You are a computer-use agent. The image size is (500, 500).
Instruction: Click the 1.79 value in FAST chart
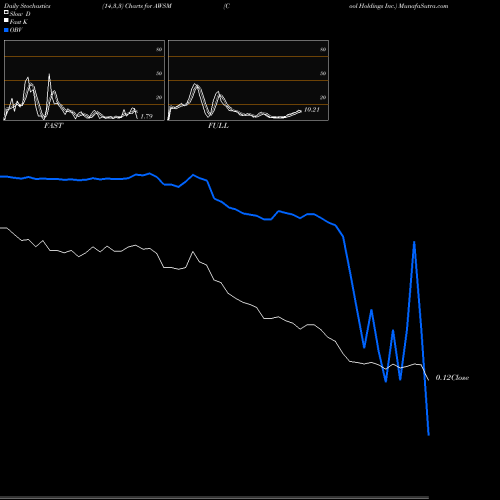(146, 116)
